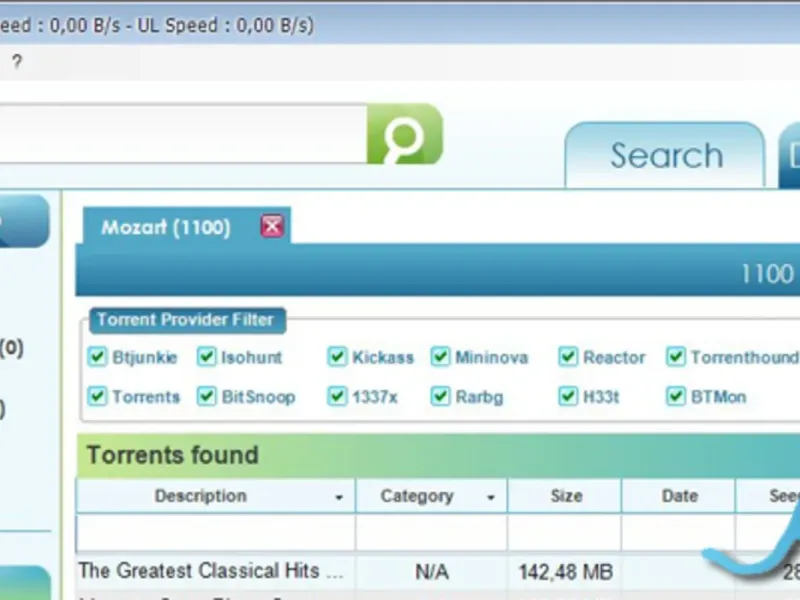The height and width of the screenshot is (600, 800).
Task: Click the Category filter field below header
Action: 432,533
